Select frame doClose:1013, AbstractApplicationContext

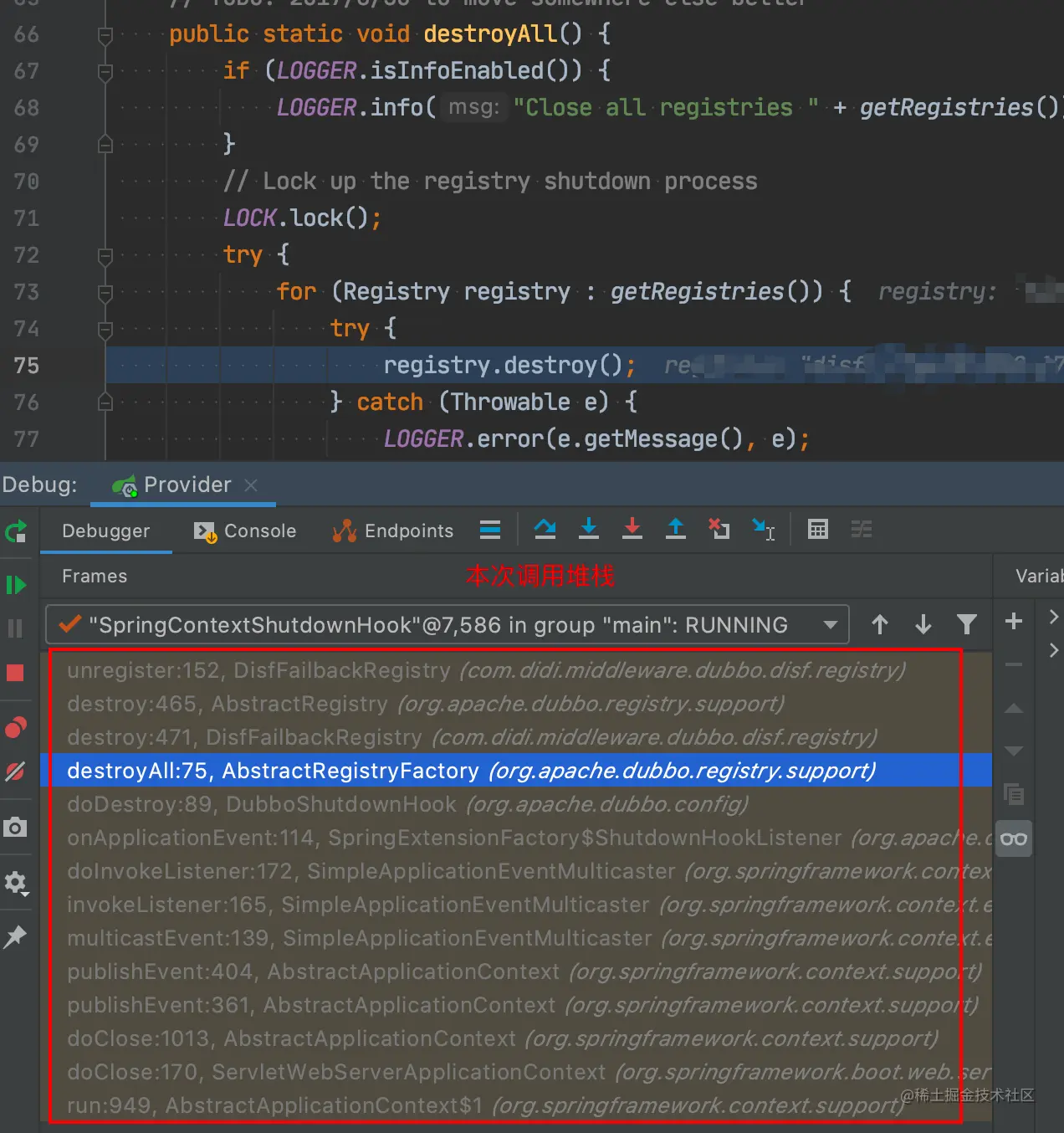tap(516, 1038)
